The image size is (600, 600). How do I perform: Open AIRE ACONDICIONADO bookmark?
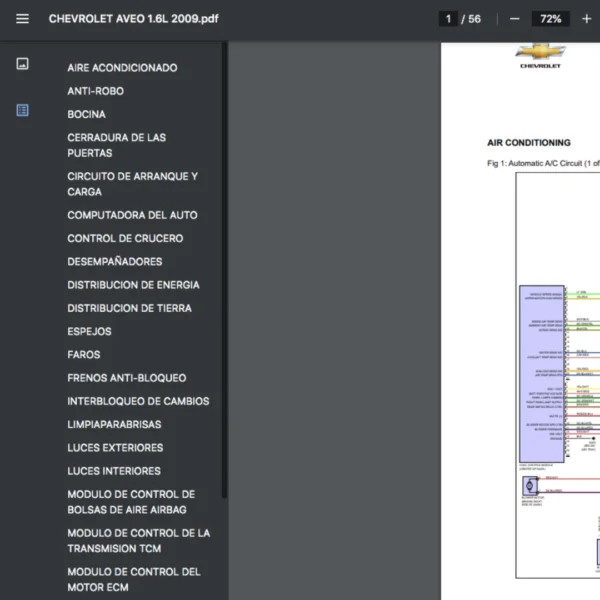click(122, 68)
